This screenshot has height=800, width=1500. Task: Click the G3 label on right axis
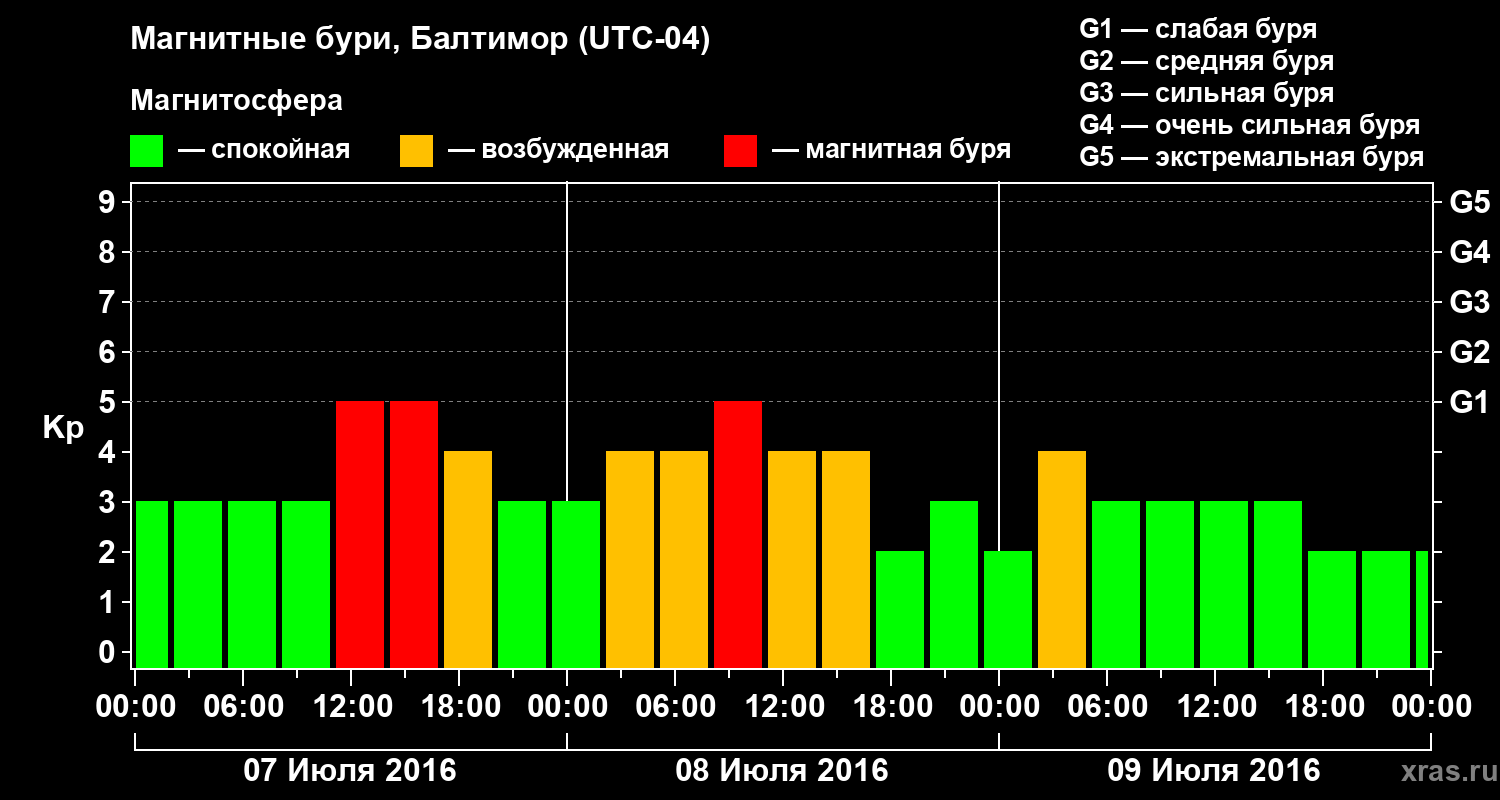click(1469, 302)
